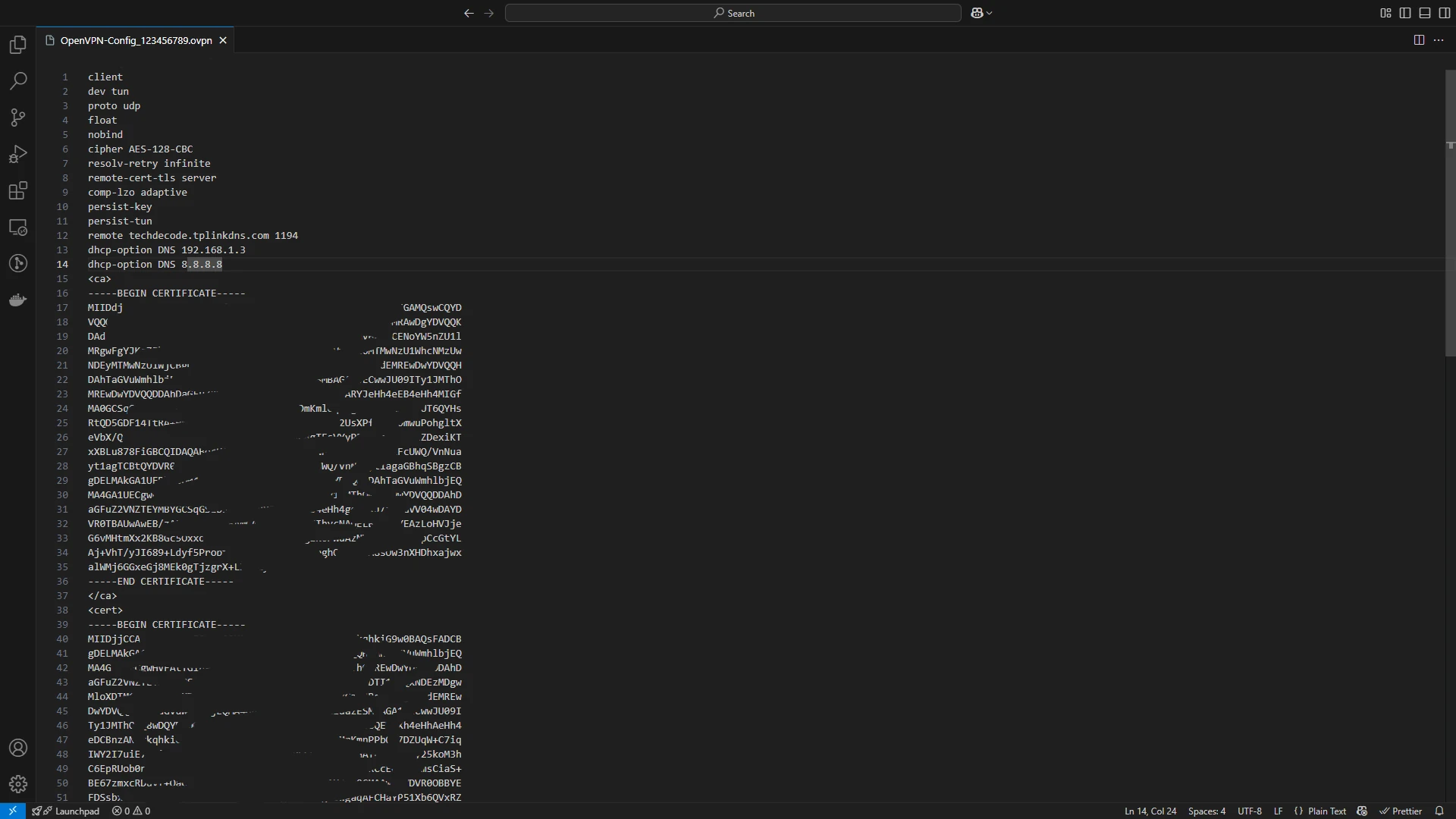The height and width of the screenshot is (819, 1456).
Task: Close the OpenVPN-Config_123456789.ovpn tab
Action: point(223,41)
